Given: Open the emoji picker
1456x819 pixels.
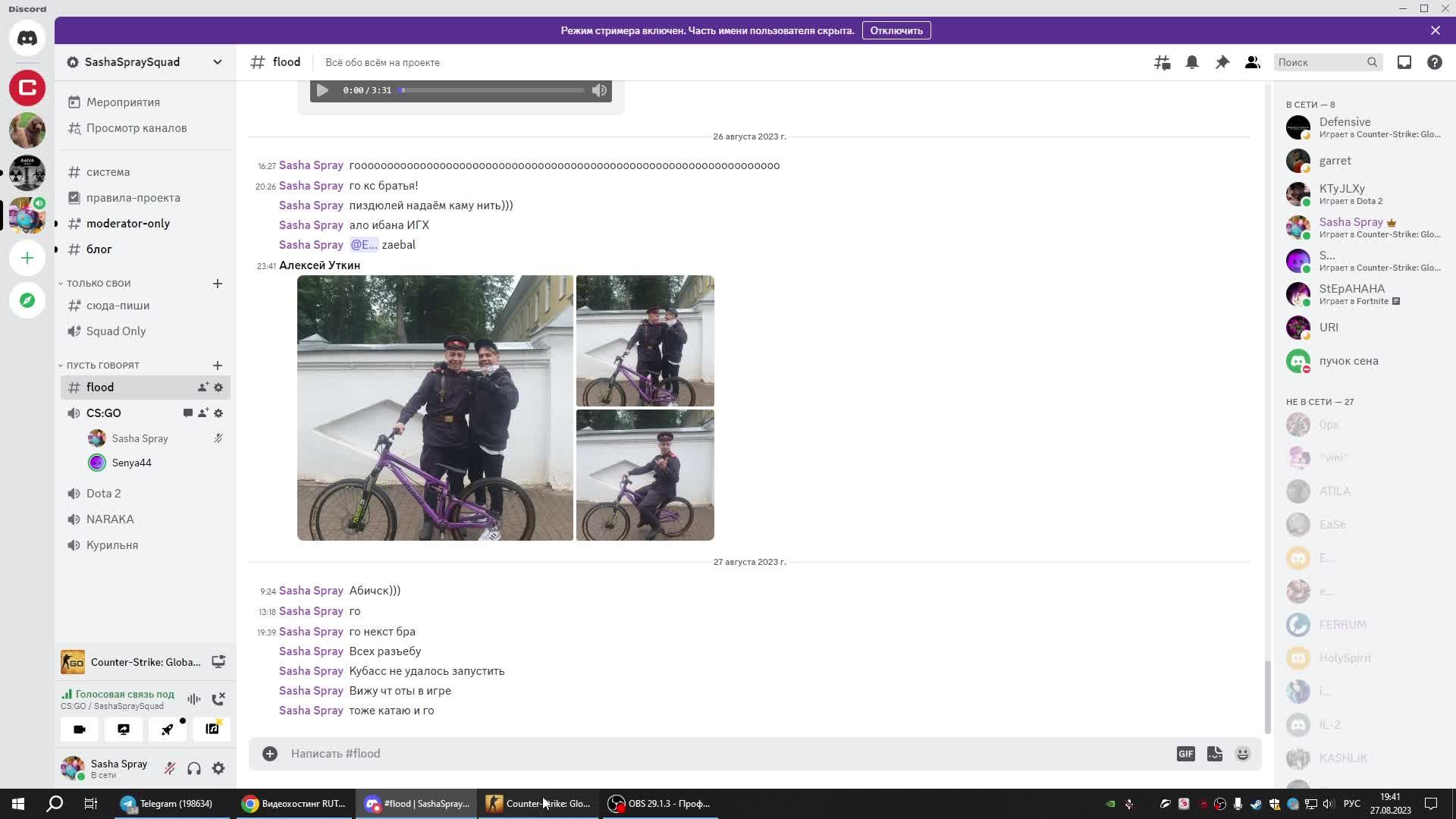Looking at the screenshot, I should (1243, 754).
